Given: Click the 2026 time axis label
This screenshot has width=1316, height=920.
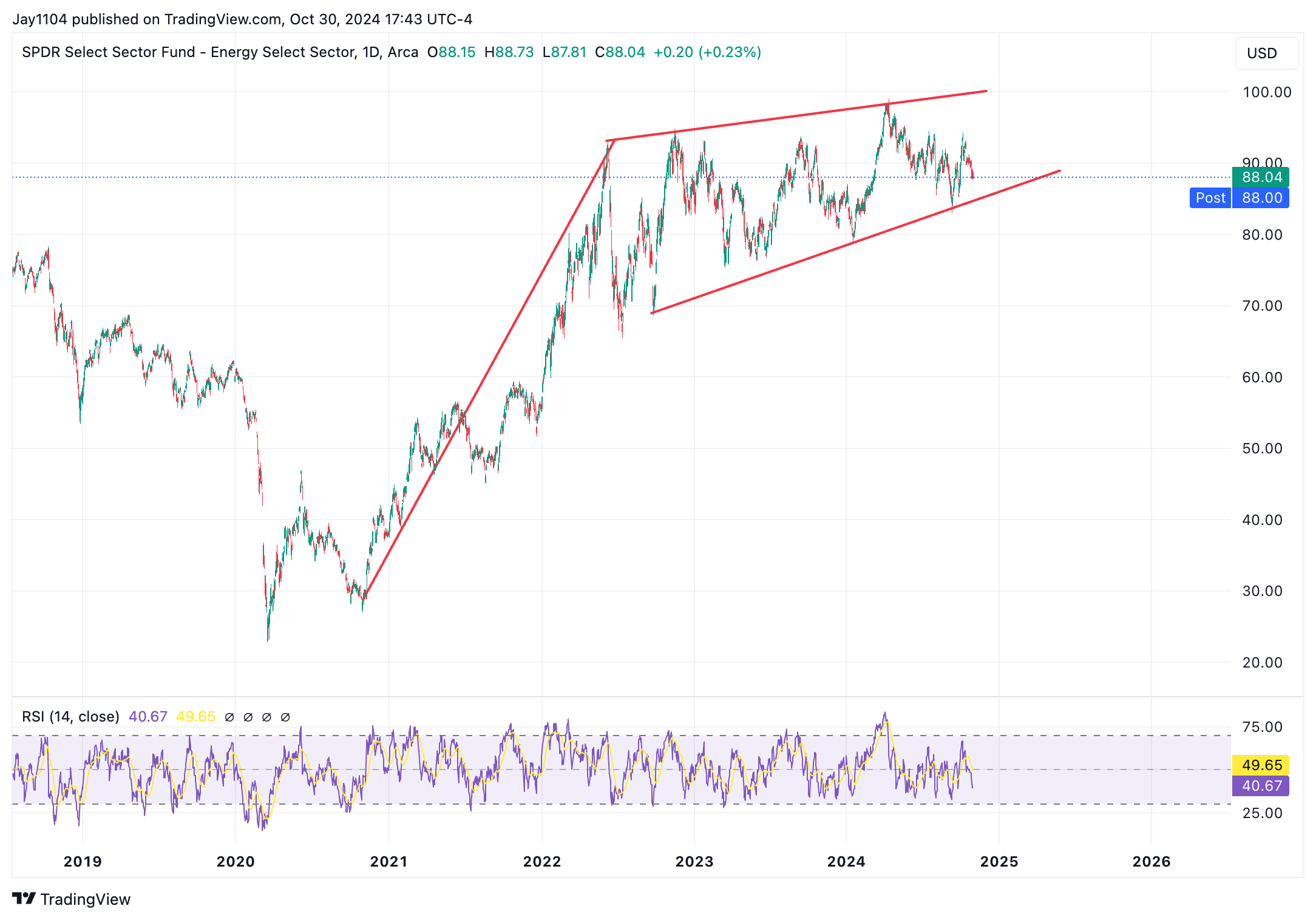Looking at the screenshot, I should tap(1151, 862).
